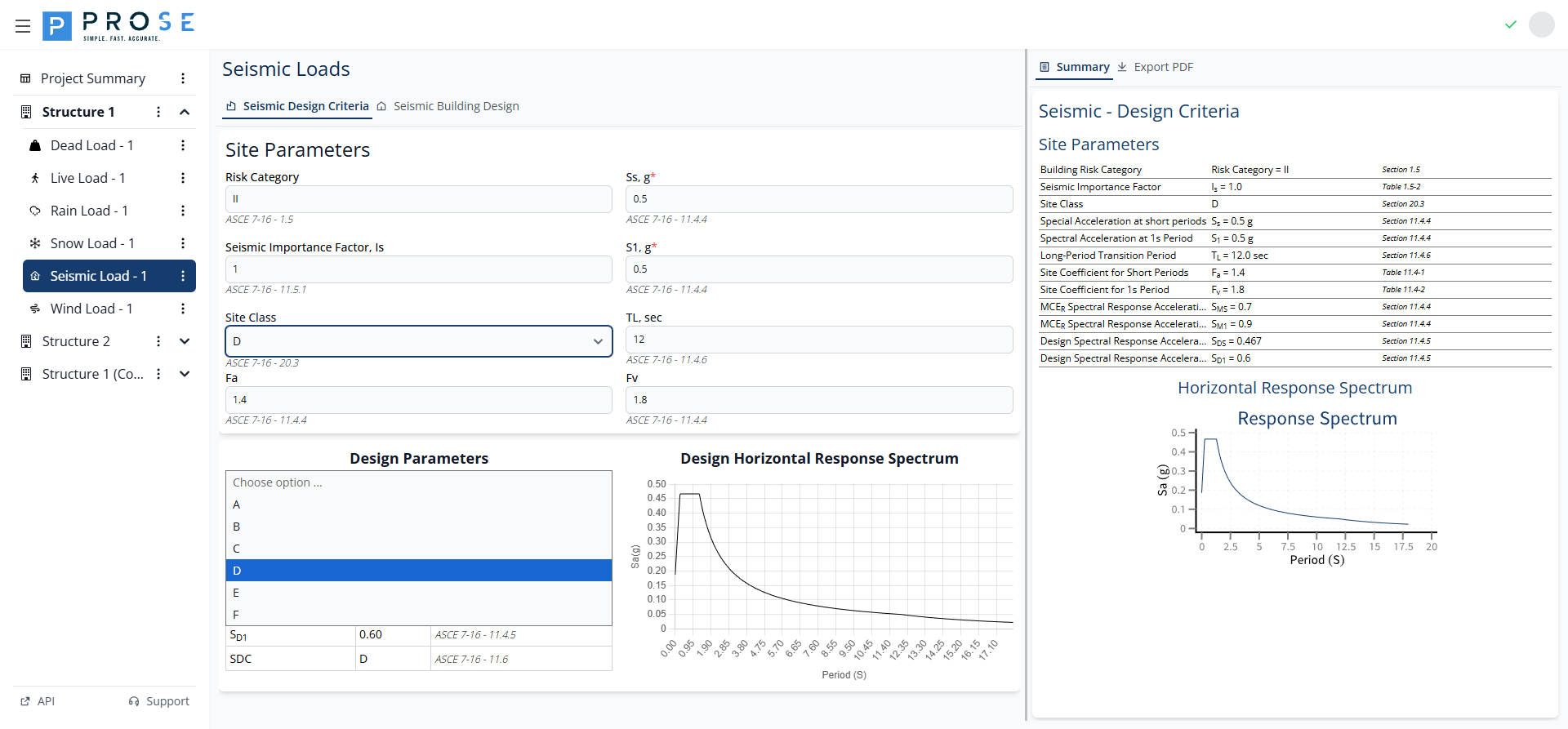1568x729 pixels.
Task: Open the hamburger navigation menu
Action: 23,26
